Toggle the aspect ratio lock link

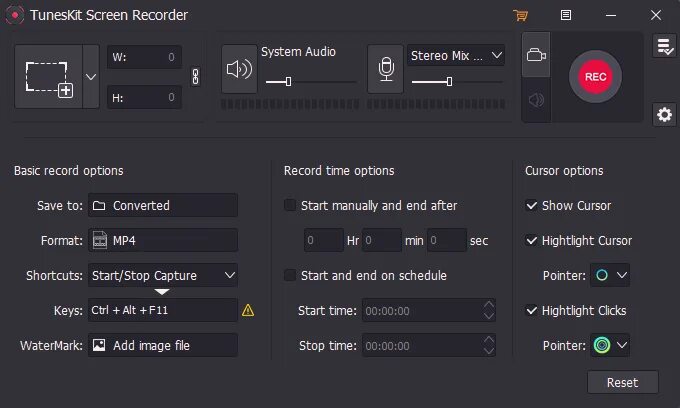coord(196,77)
